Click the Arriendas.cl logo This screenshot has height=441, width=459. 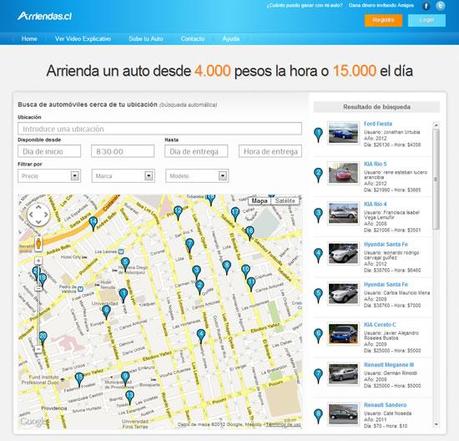[45, 16]
